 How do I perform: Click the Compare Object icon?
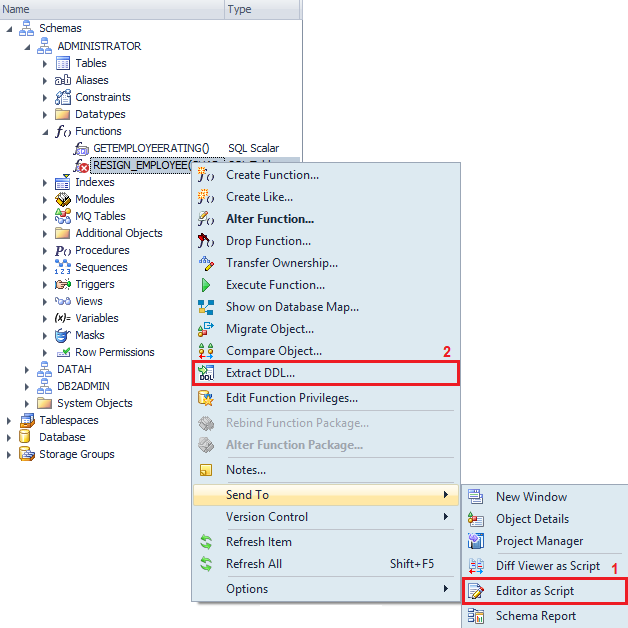[206, 351]
